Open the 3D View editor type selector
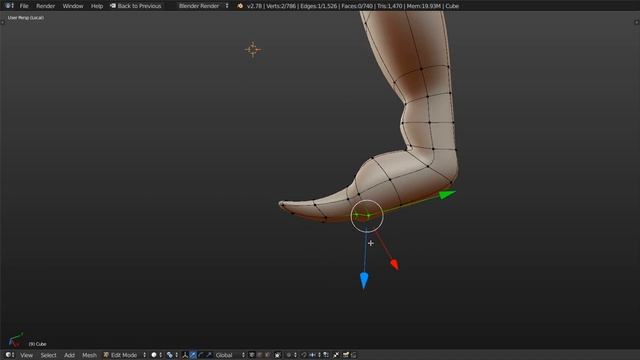The image size is (640, 360). pyautogui.click(x=9, y=355)
